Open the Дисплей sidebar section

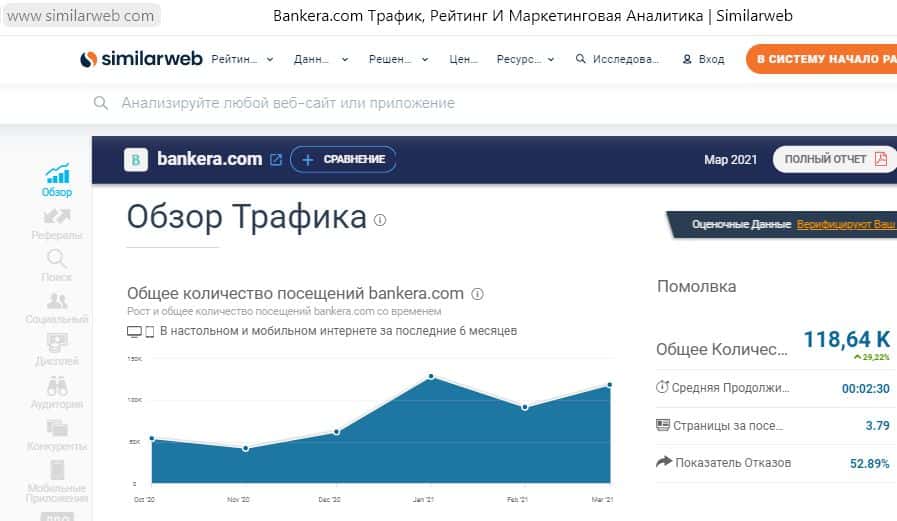pos(57,350)
